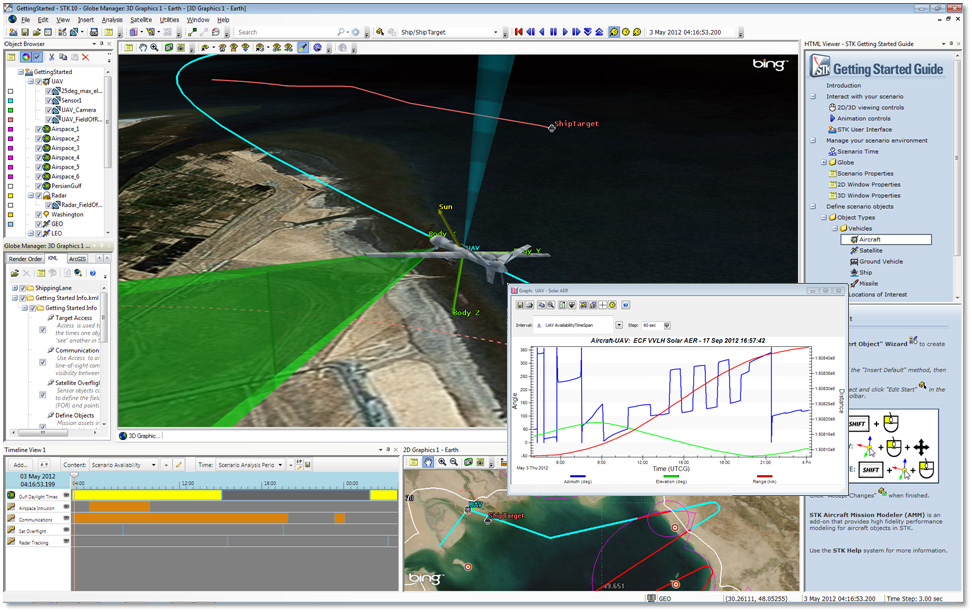Collapse the Vehicles section in guide

point(835,229)
